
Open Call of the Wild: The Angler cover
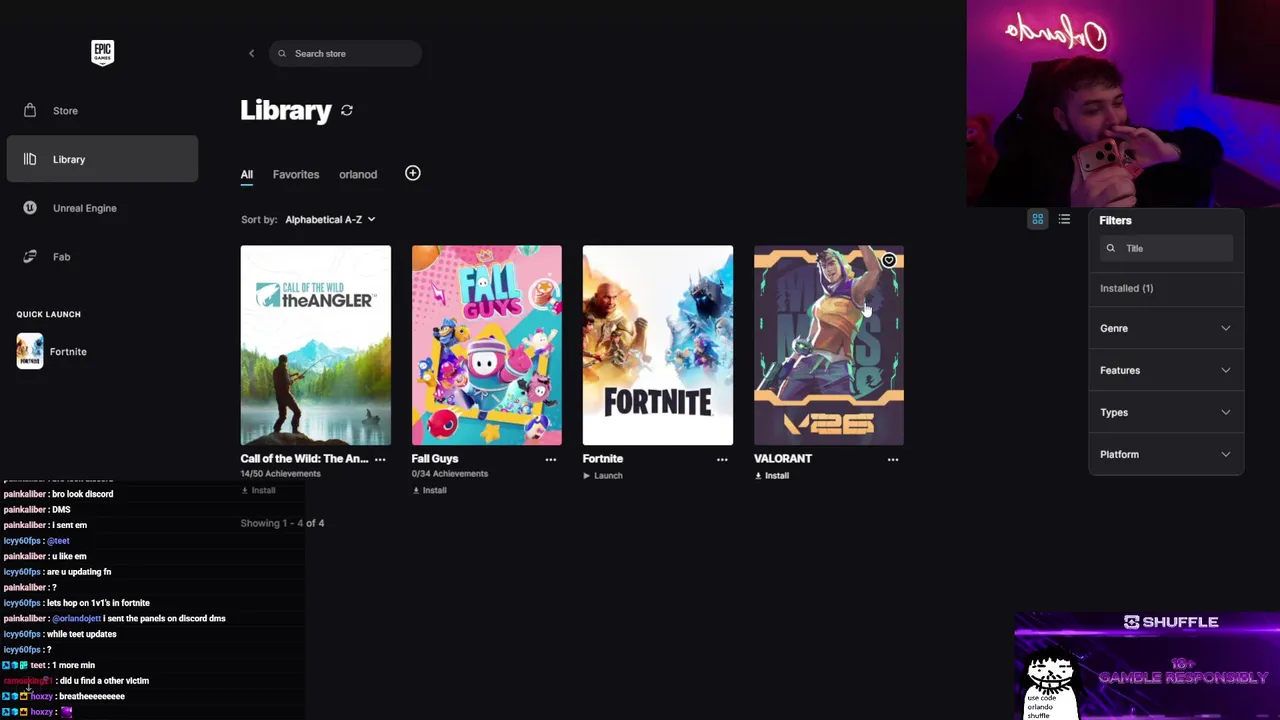click(316, 345)
